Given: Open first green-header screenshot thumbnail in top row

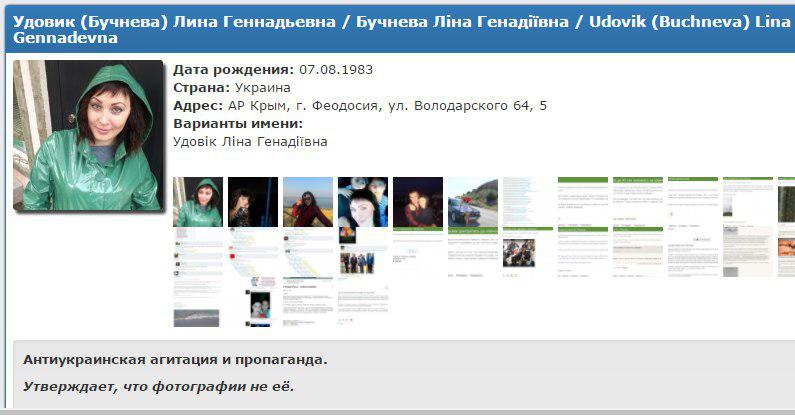Looking at the screenshot, I should pyautogui.click(x=582, y=202).
